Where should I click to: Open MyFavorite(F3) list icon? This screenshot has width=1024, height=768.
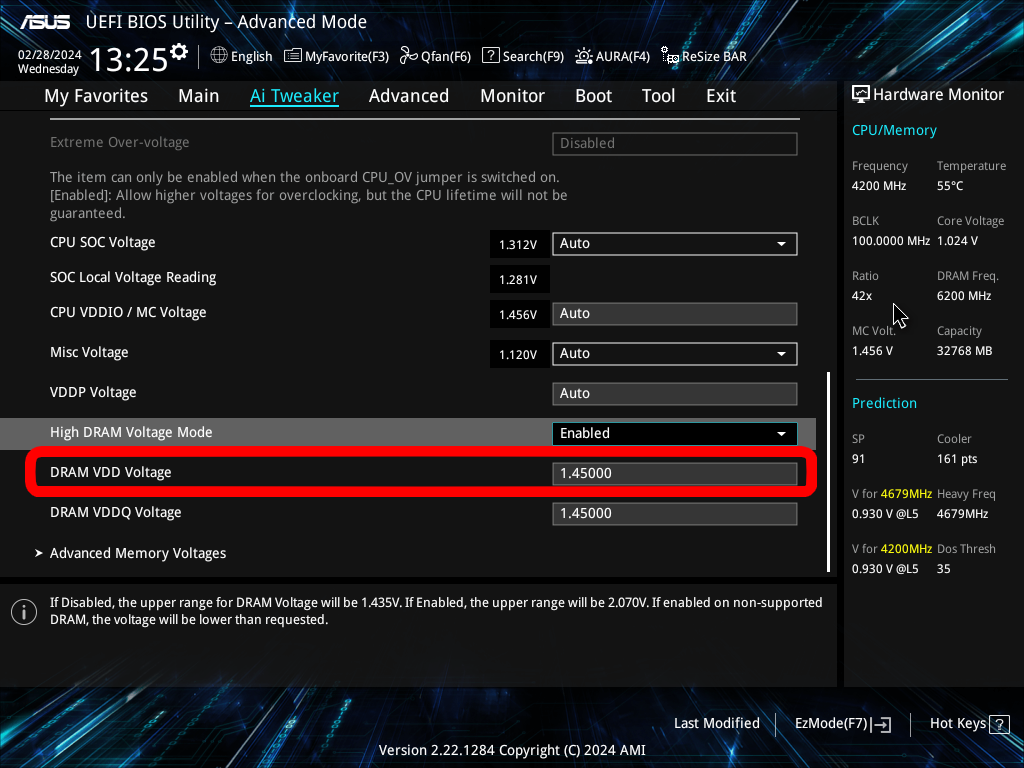pos(293,56)
